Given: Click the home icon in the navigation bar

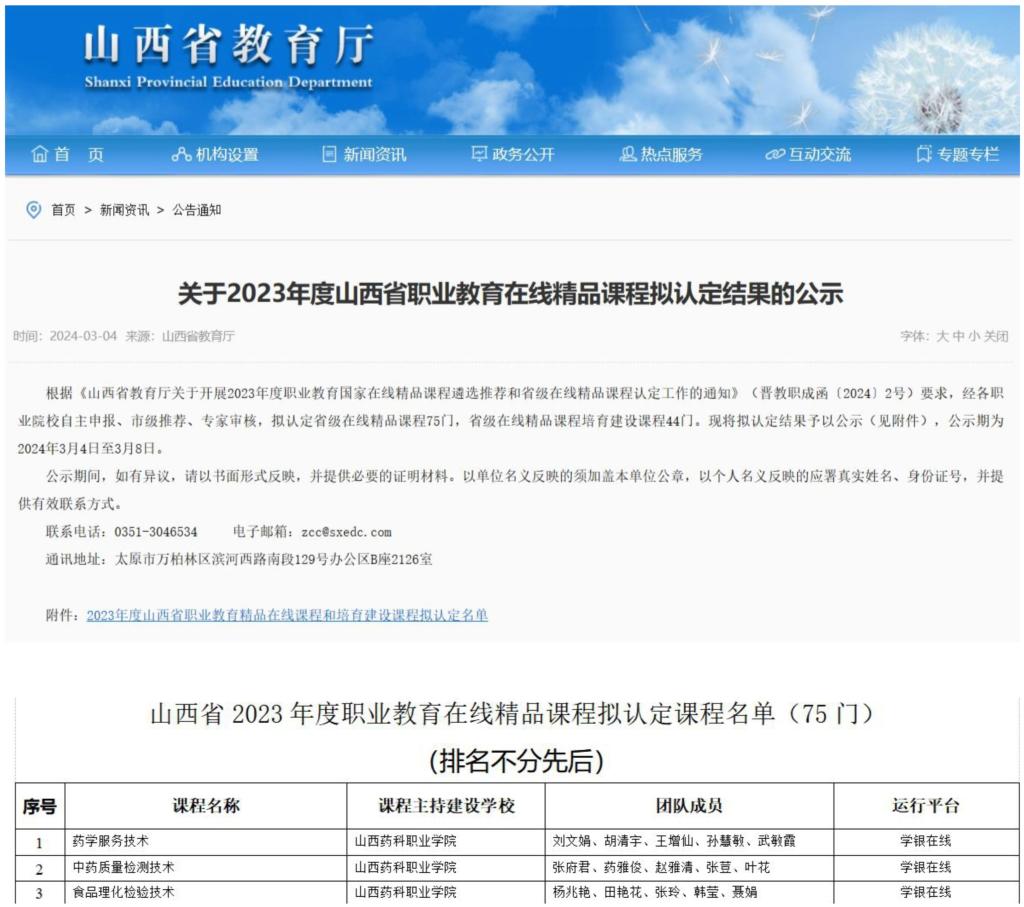Looking at the screenshot, I should 40,154.
